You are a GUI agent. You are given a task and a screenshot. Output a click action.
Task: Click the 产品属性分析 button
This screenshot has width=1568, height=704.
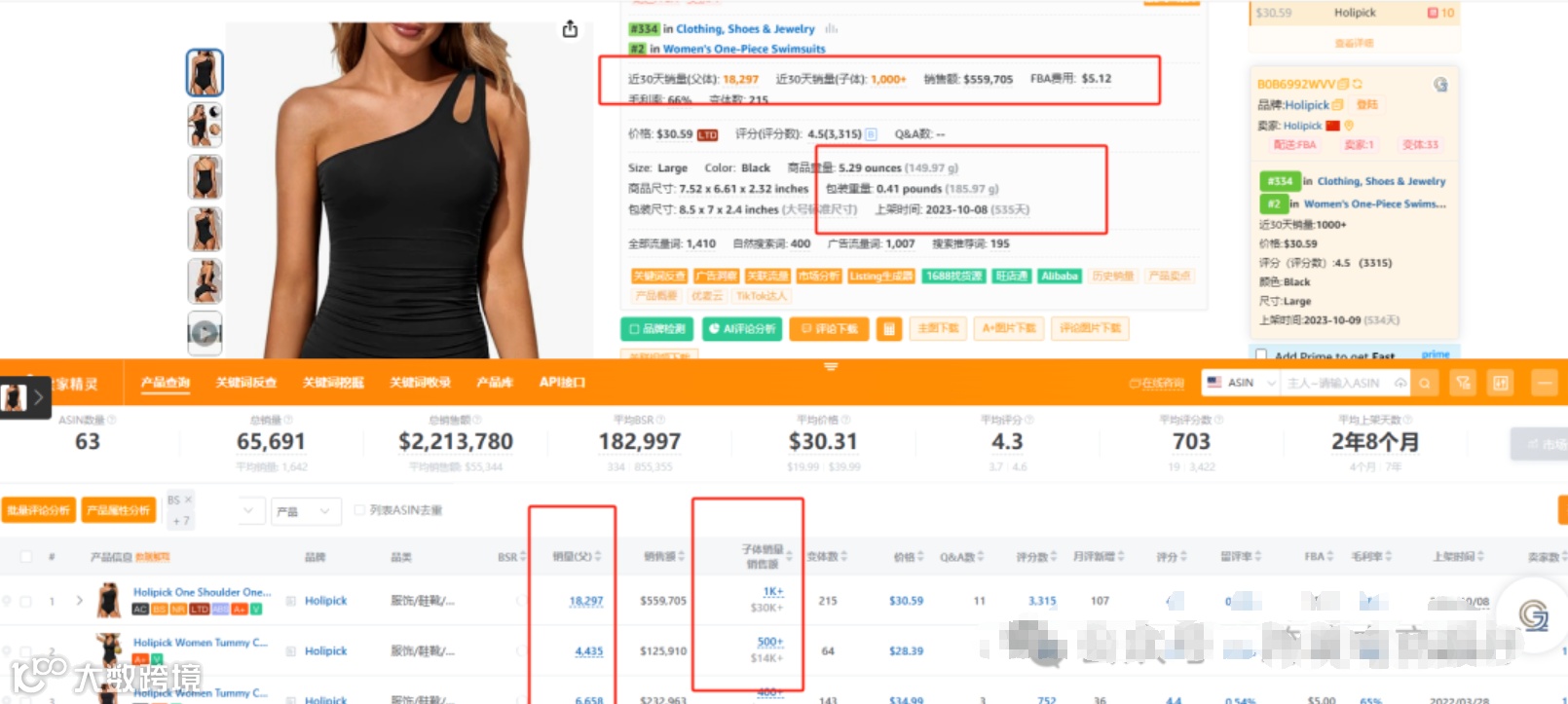119,510
